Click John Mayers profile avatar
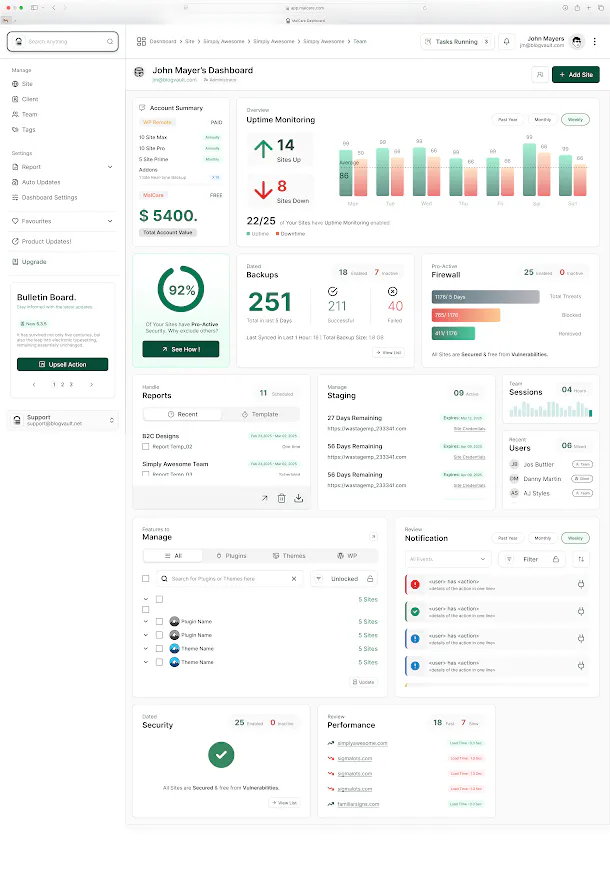Image resolution: width=610 pixels, height=876 pixels. [x=577, y=41]
